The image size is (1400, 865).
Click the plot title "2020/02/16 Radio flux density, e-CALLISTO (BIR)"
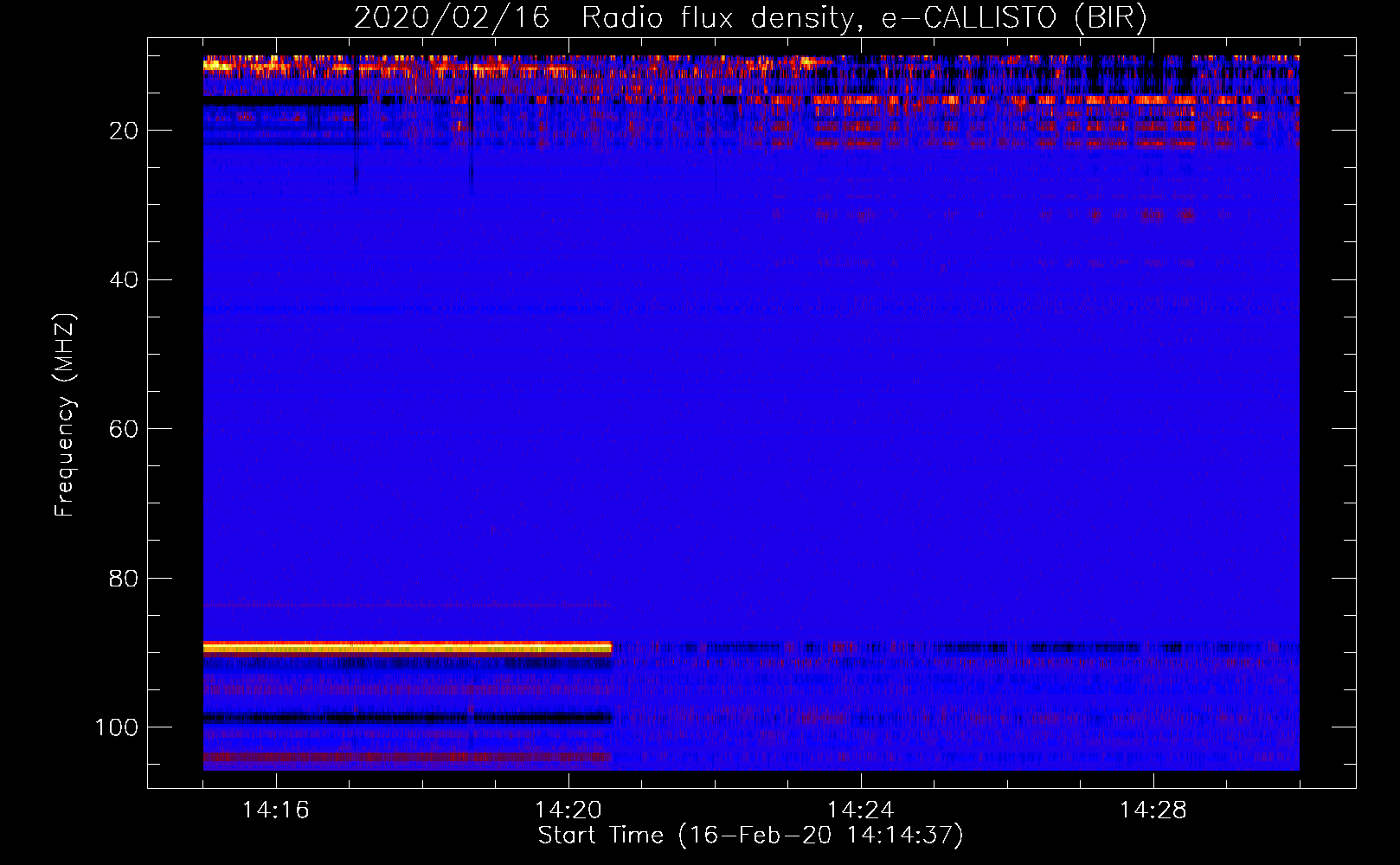click(750, 18)
